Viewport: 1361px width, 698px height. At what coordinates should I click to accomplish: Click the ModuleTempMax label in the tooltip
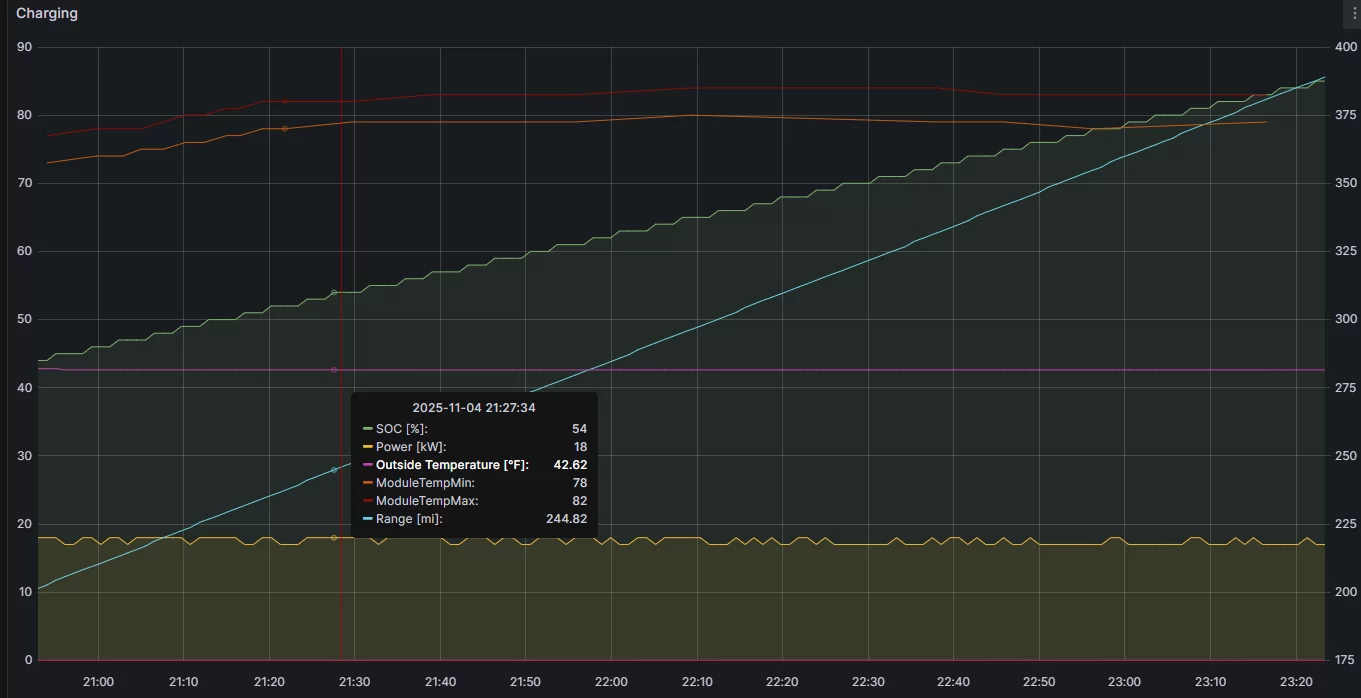pyautogui.click(x=427, y=501)
